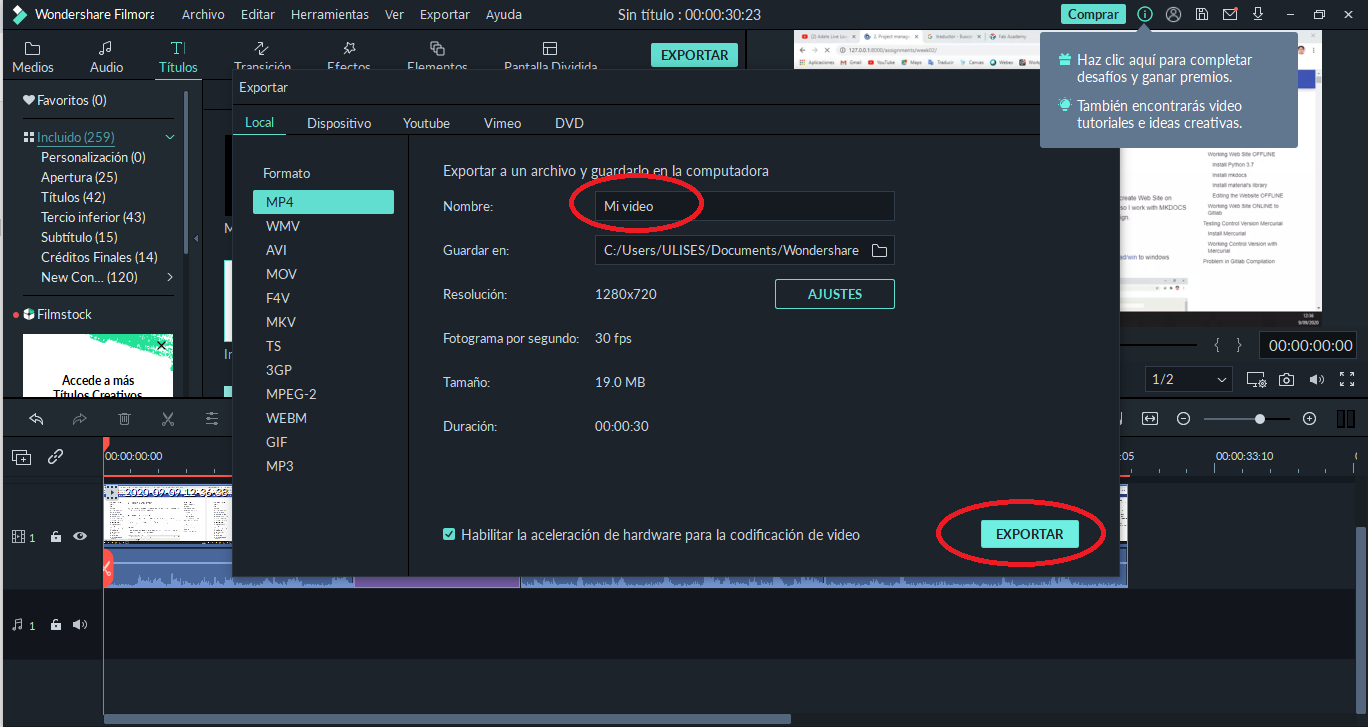Click the timeline zoom slider handle
This screenshot has height=727, width=1368.
pyautogui.click(x=1260, y=419)
